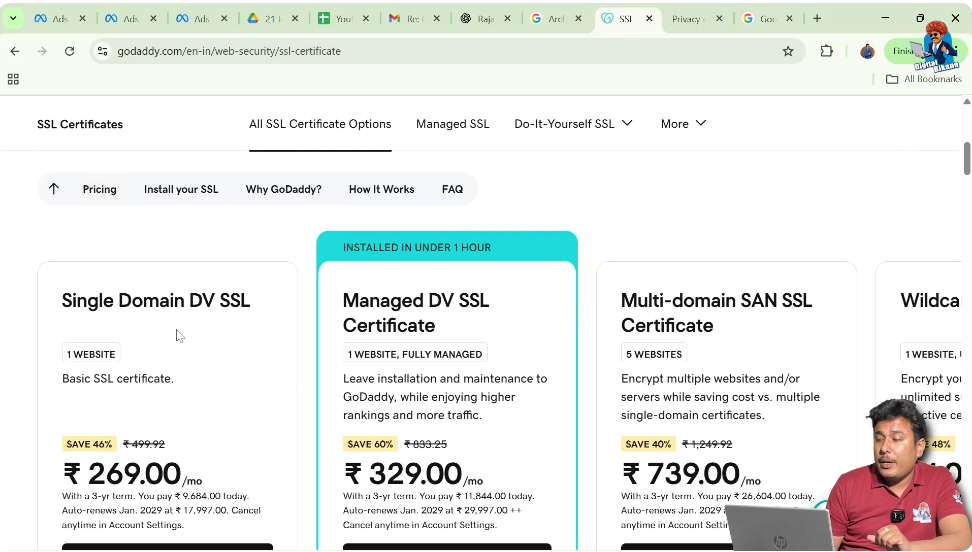Click Managed DV SSL Certificate title
972x552 pixels.
(x=416, y=313)
